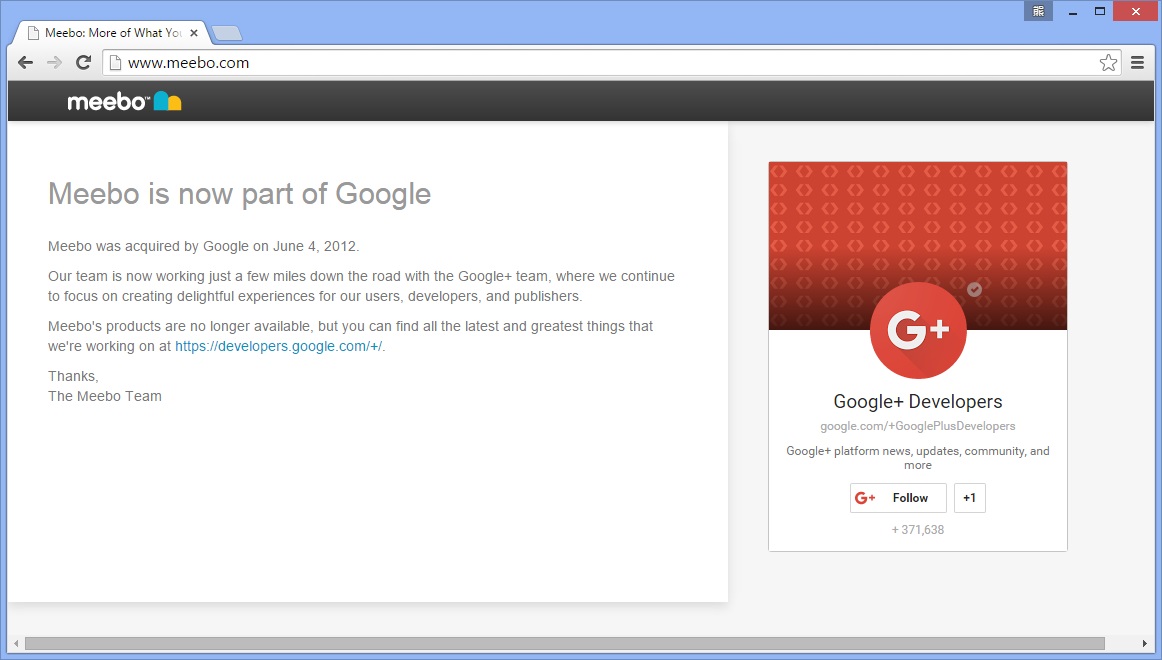Close the Chrome window
This screenshot has width=1162, height=660.
1135,11
